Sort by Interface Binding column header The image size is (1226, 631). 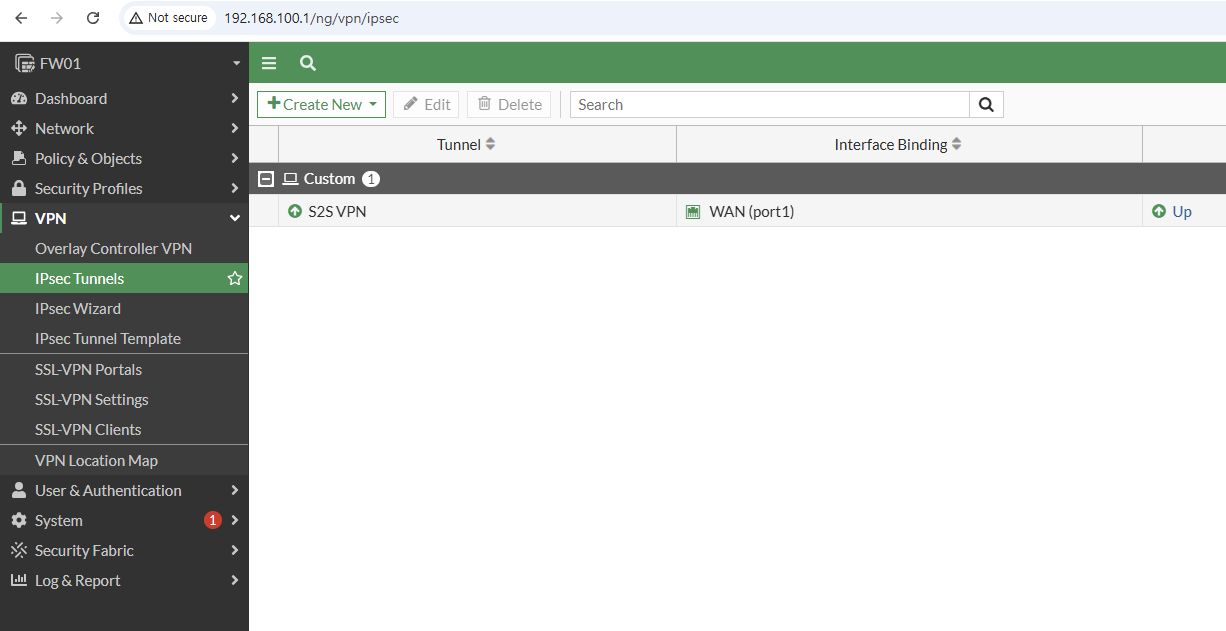(x=897, y=144)
